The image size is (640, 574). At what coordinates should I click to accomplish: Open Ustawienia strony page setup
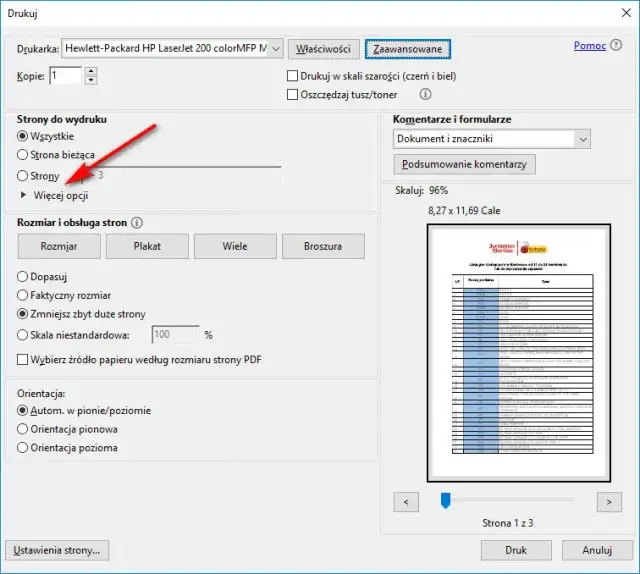57,550
